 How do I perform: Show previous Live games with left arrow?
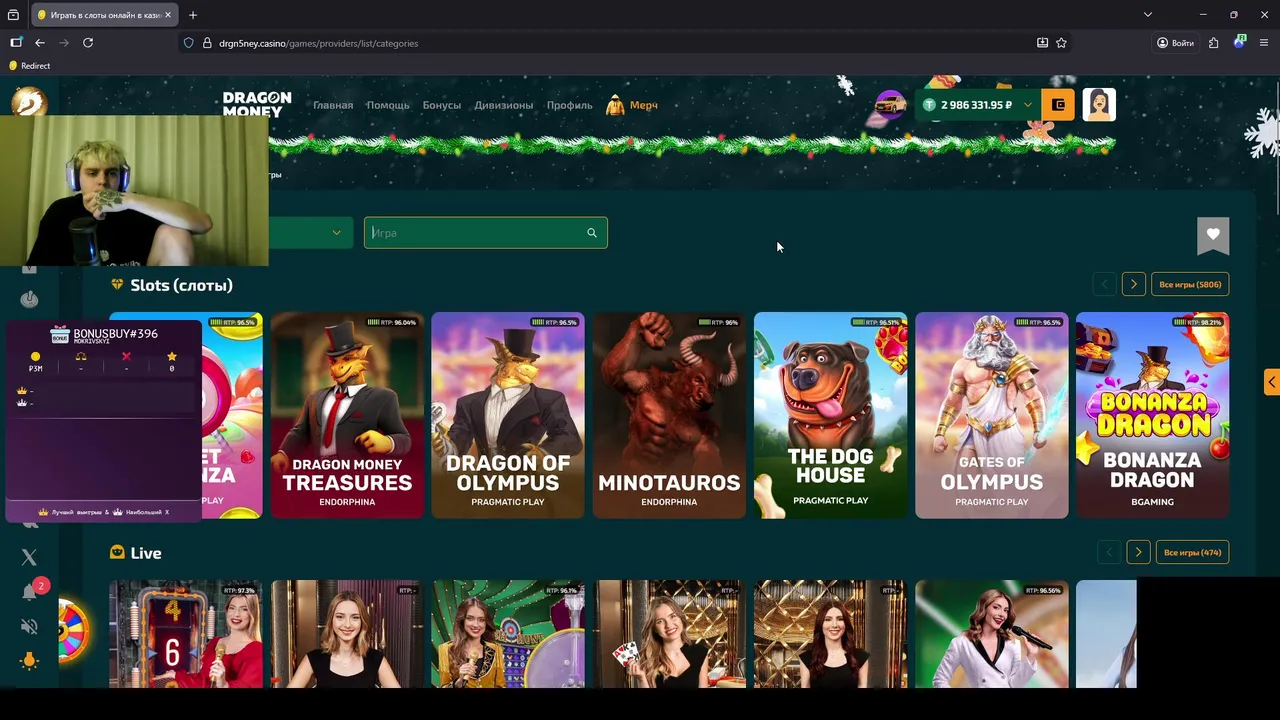tap(1109, 552)
